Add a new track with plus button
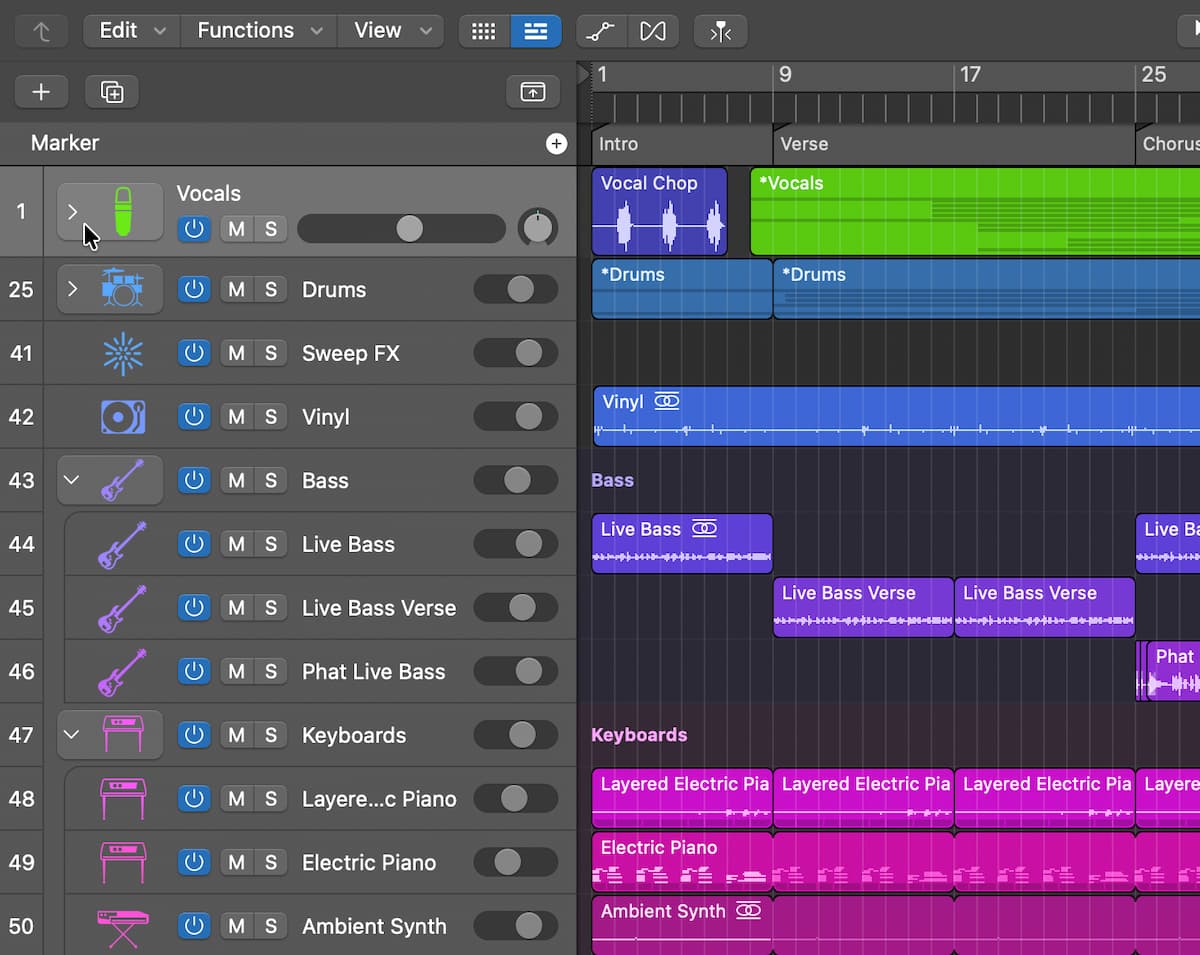This screenshot has height=955, width=1200. [x=41, y=92]
